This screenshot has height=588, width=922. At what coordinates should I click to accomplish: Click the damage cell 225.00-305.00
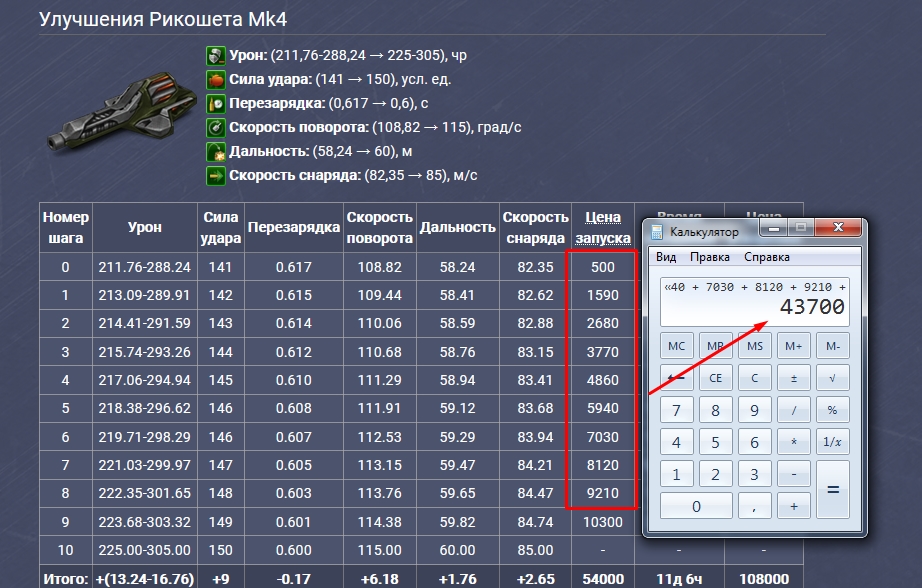pyautogui.click(x=145, y=550)
